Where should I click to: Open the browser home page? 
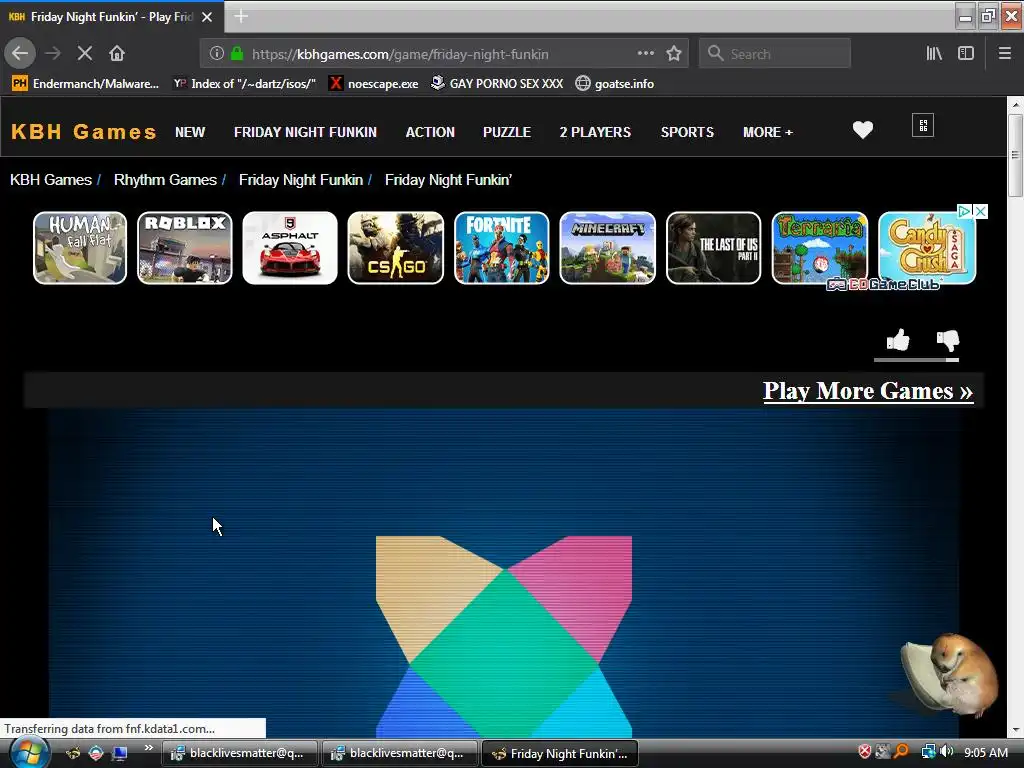point(117,54)
